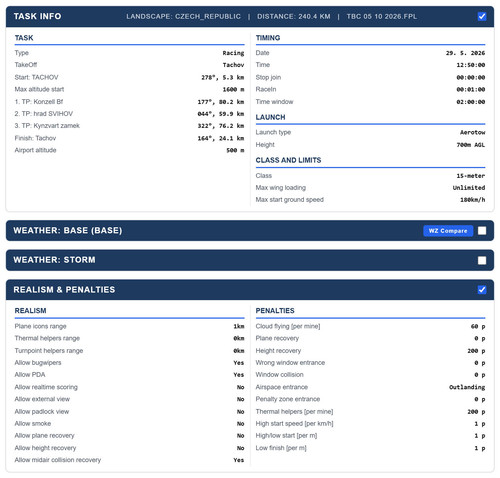
Task: Click the Cloud flying penalty value 60 p
Action: 478,326
